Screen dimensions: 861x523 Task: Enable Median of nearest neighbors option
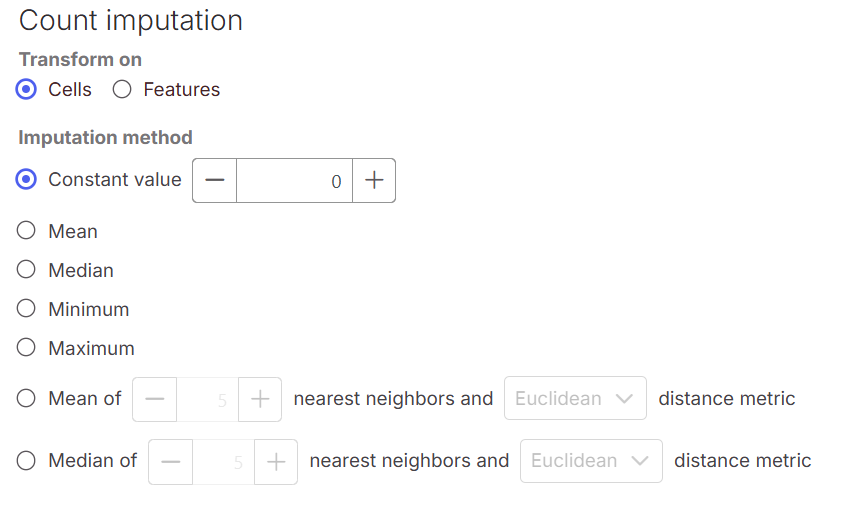(28, 461)
